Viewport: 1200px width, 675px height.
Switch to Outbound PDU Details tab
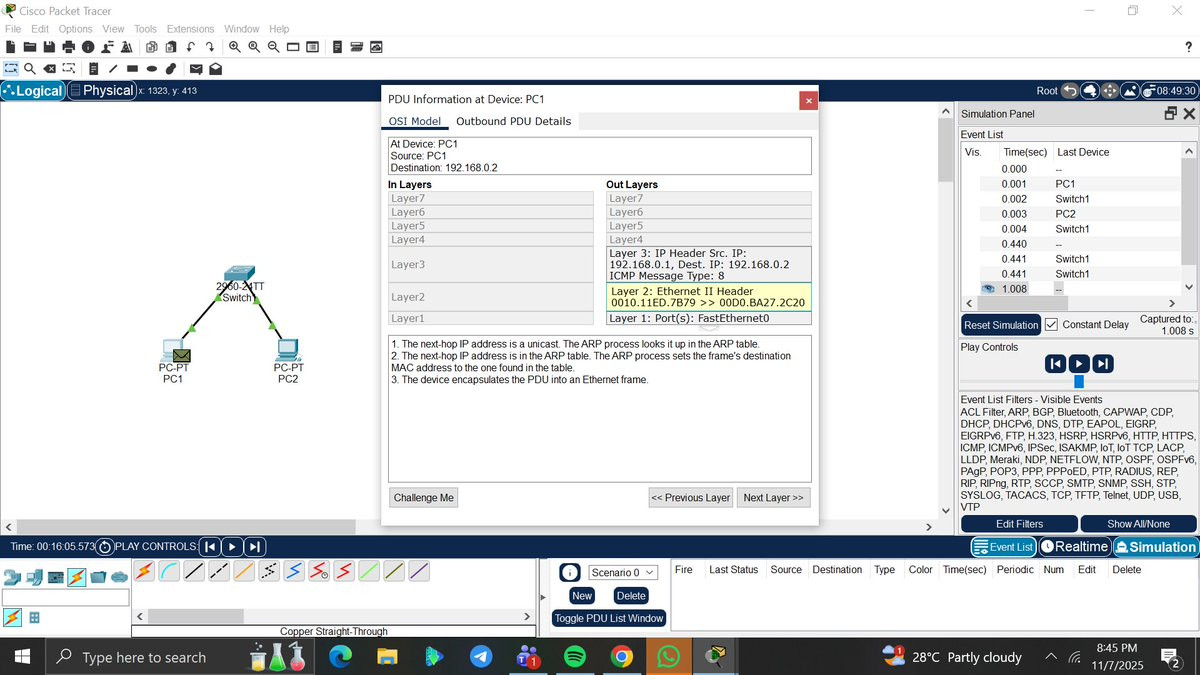pyautogui.click(x=513, y=121)
